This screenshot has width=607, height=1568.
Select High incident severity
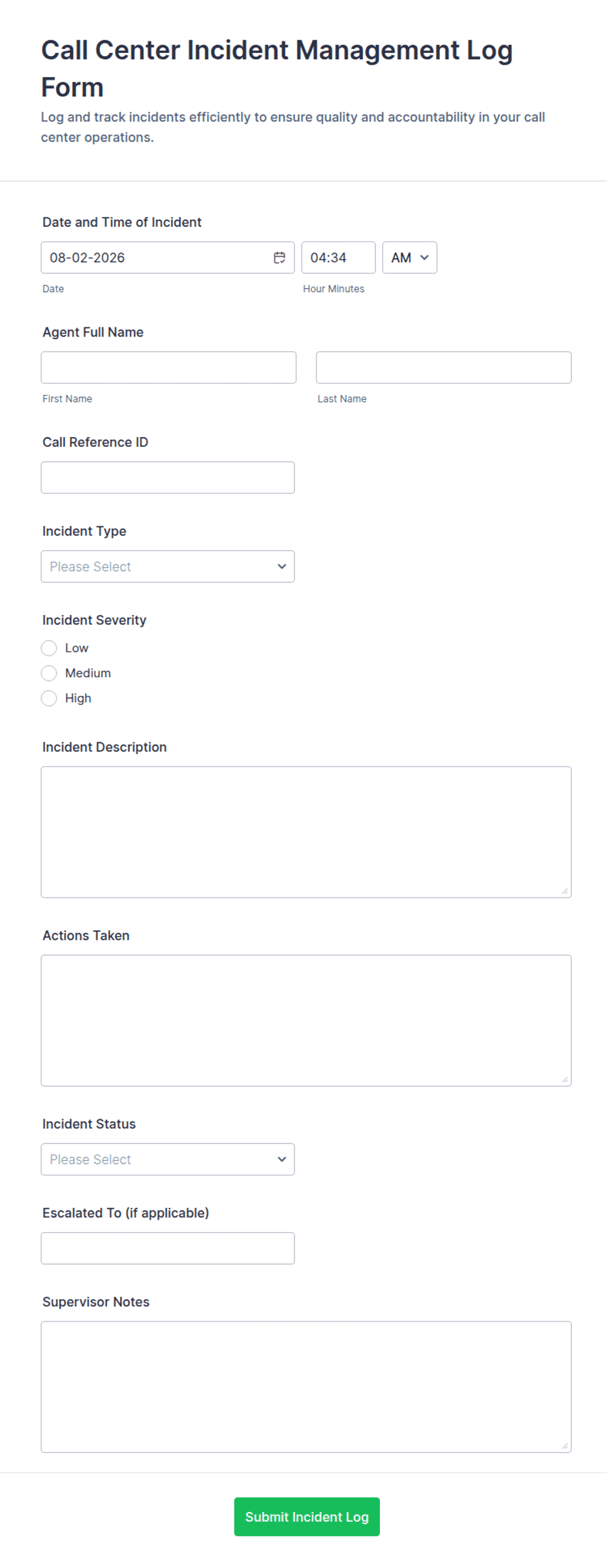point(49,698)
